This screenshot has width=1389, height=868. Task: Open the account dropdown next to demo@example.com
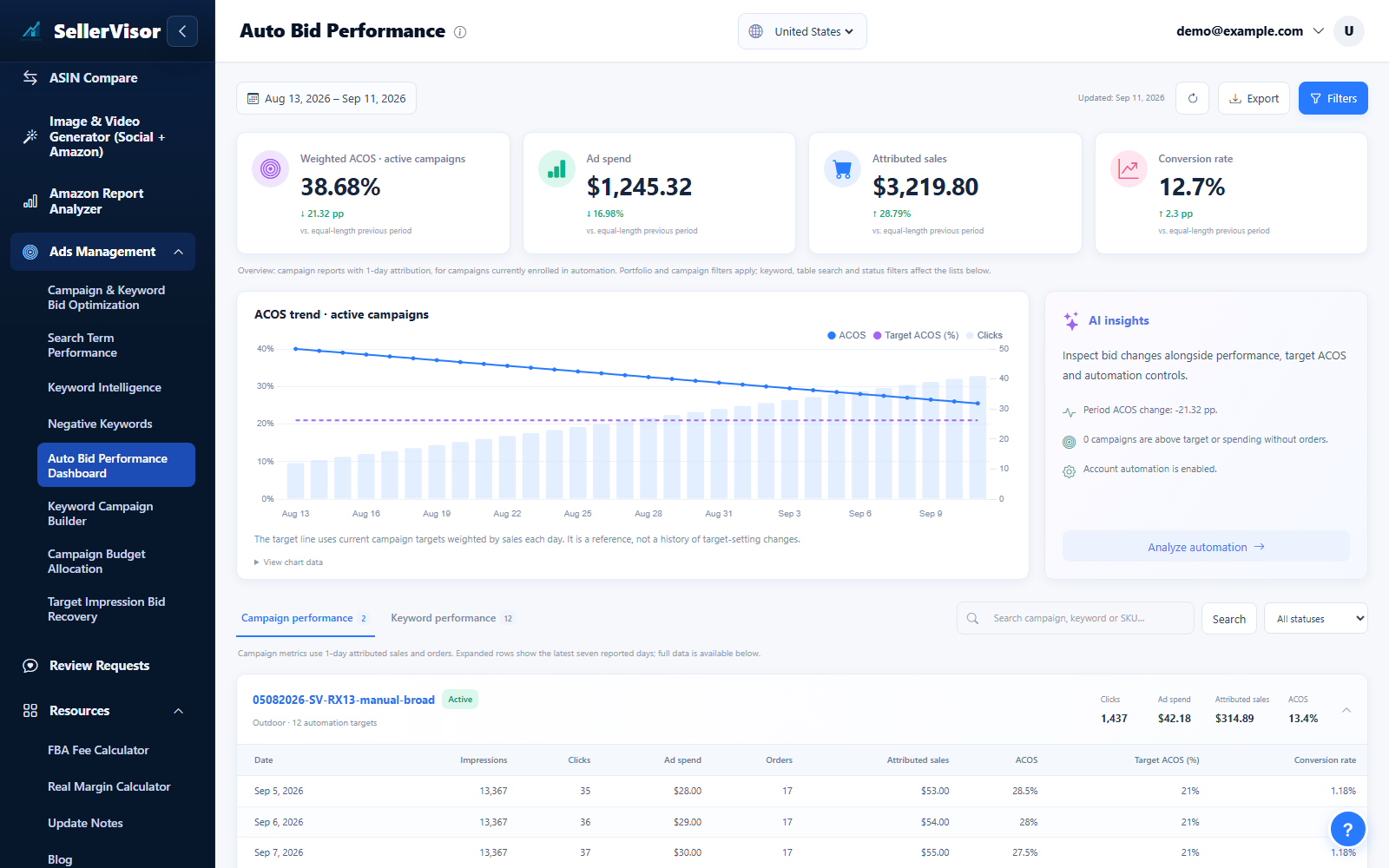point(1318,31)
